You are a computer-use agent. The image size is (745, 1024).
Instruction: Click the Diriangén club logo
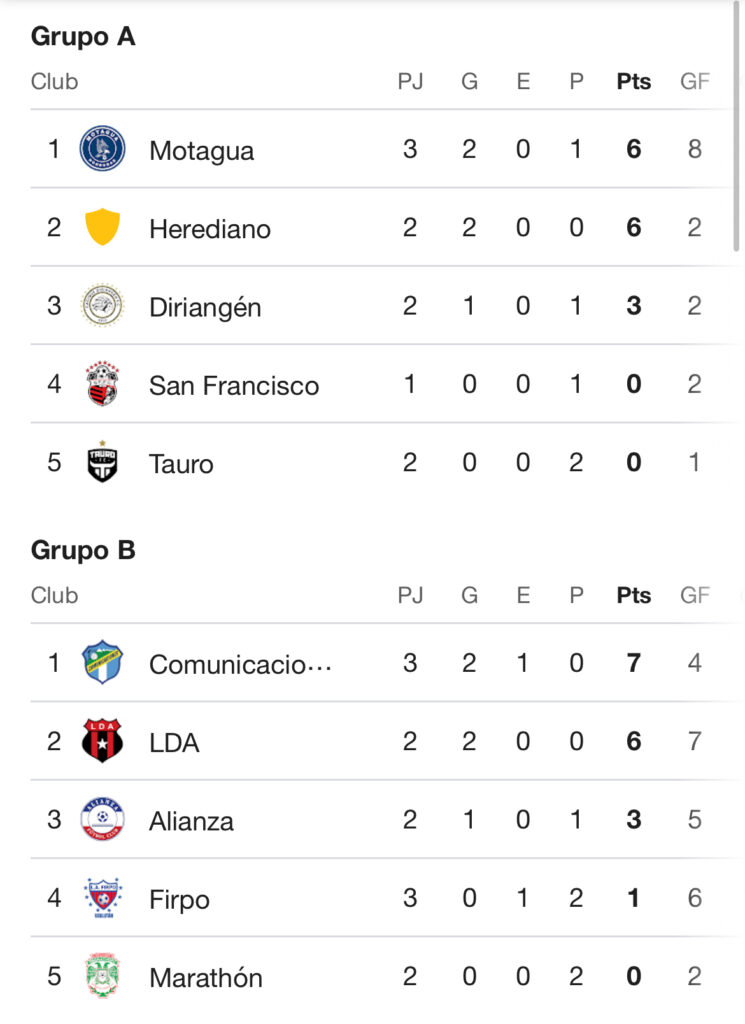(x=102, y=306)
